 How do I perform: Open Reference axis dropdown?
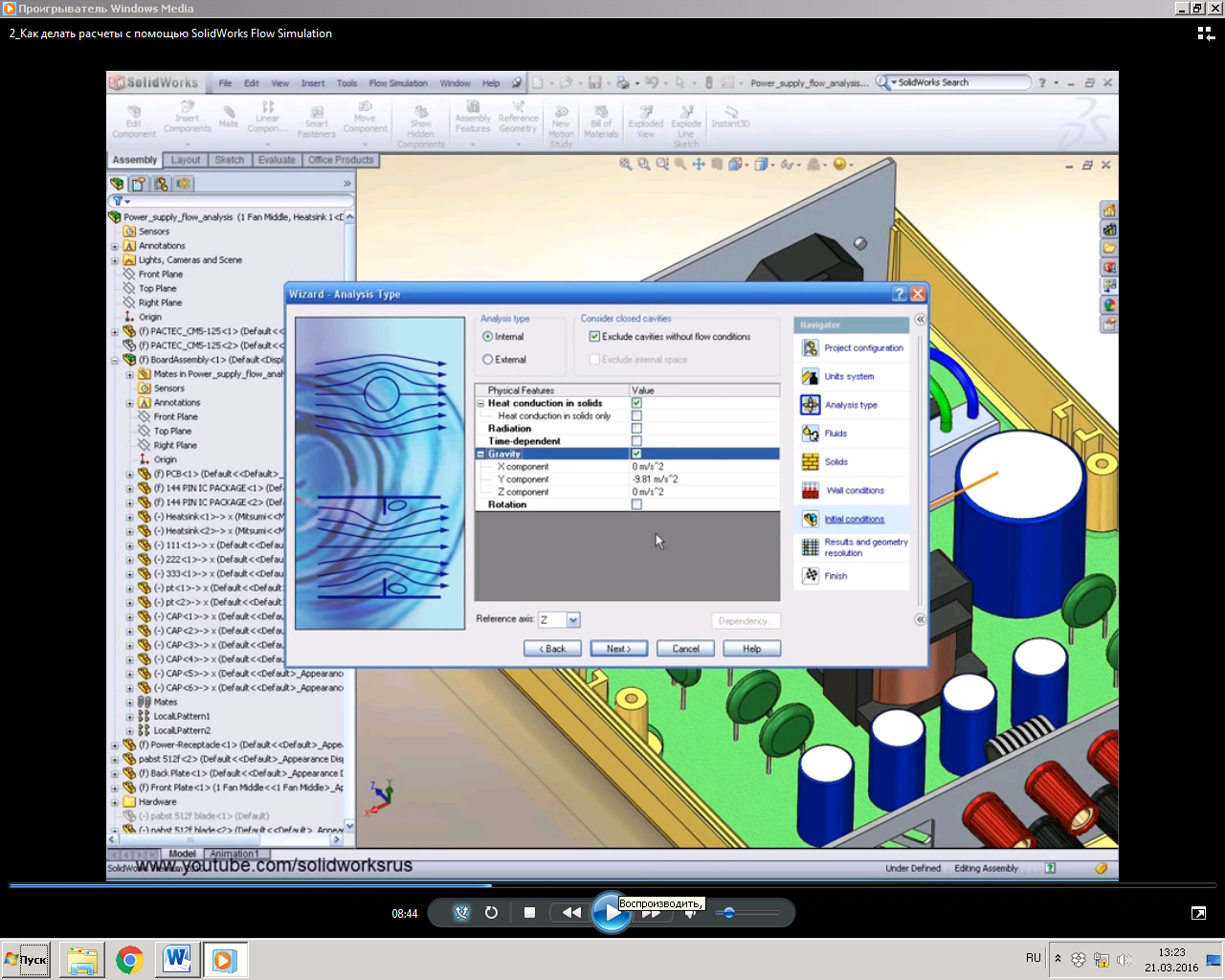[573, 620]
